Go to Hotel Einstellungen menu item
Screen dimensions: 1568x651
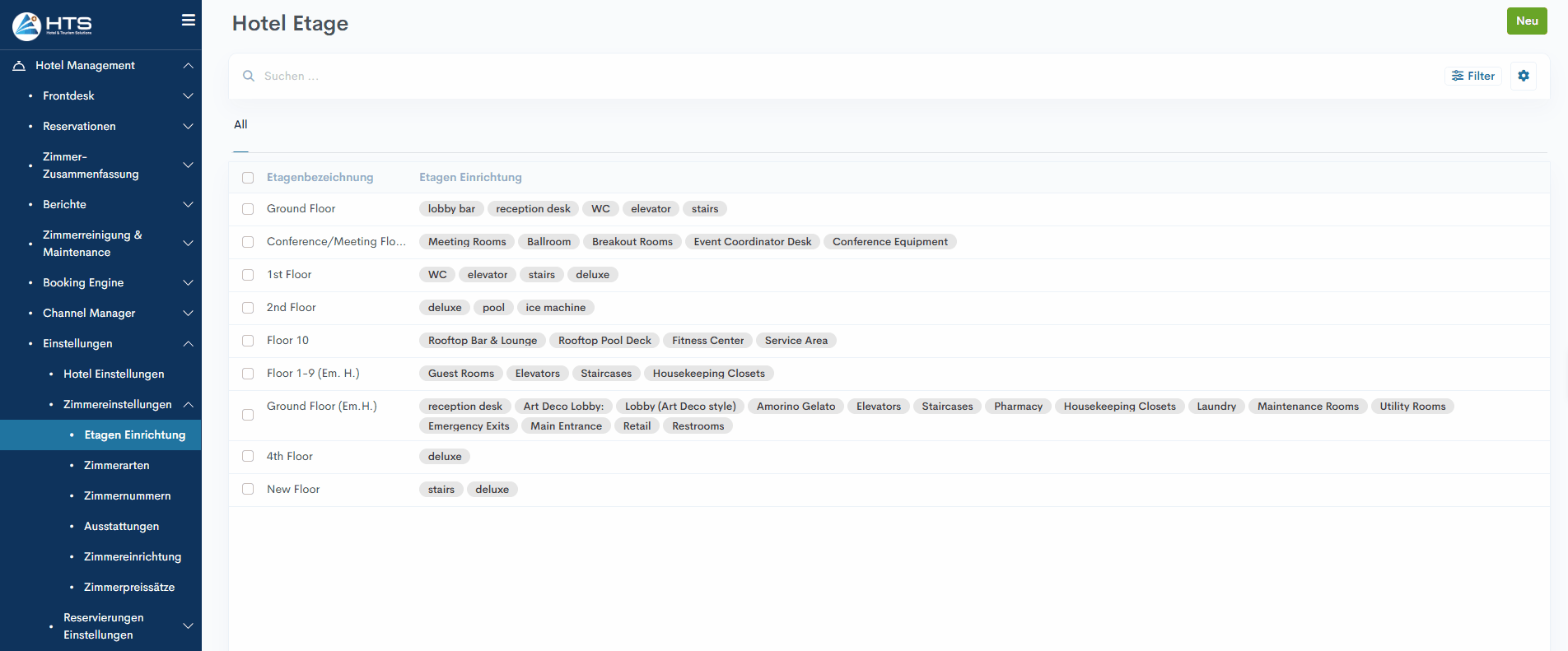[114, 374]
